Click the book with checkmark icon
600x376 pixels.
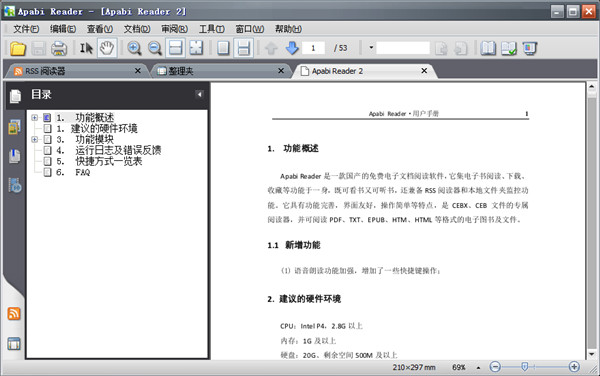pyautogui.click(x=509, y=48)
